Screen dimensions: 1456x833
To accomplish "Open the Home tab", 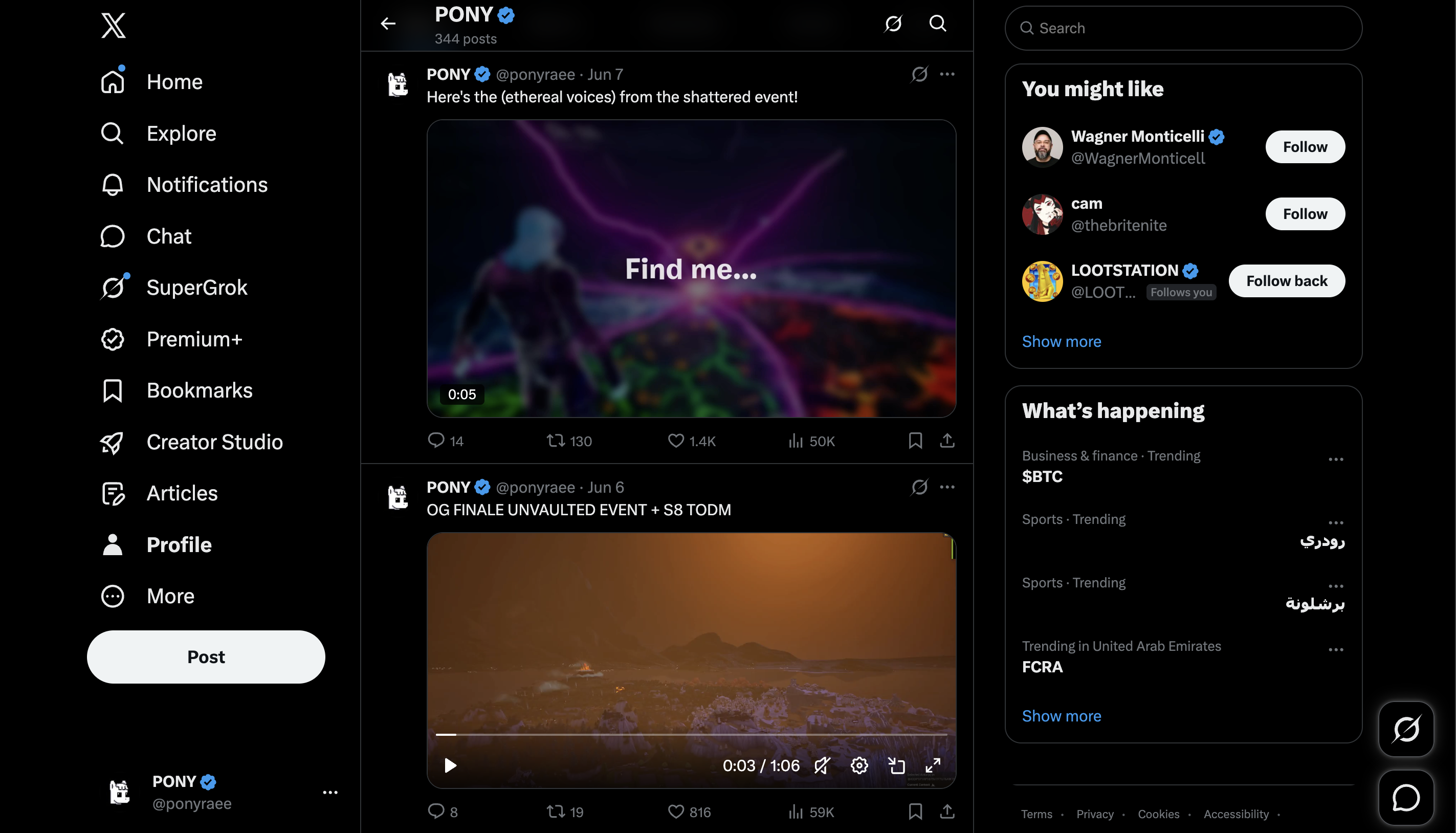I will pos(151,82).
